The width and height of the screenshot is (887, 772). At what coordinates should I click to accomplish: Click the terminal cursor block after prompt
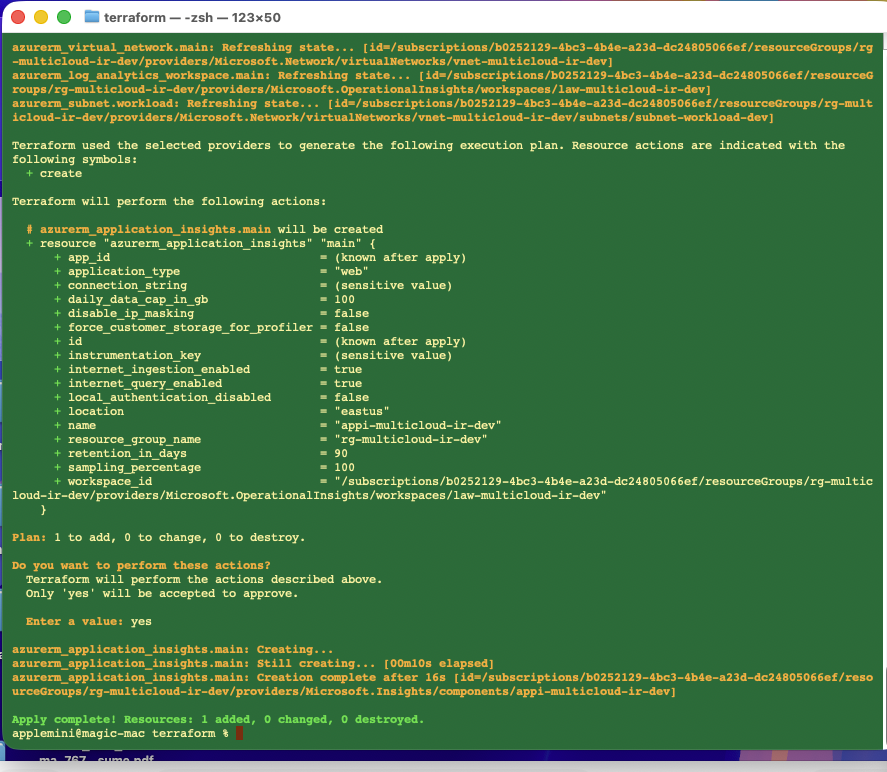pos(239,733)
